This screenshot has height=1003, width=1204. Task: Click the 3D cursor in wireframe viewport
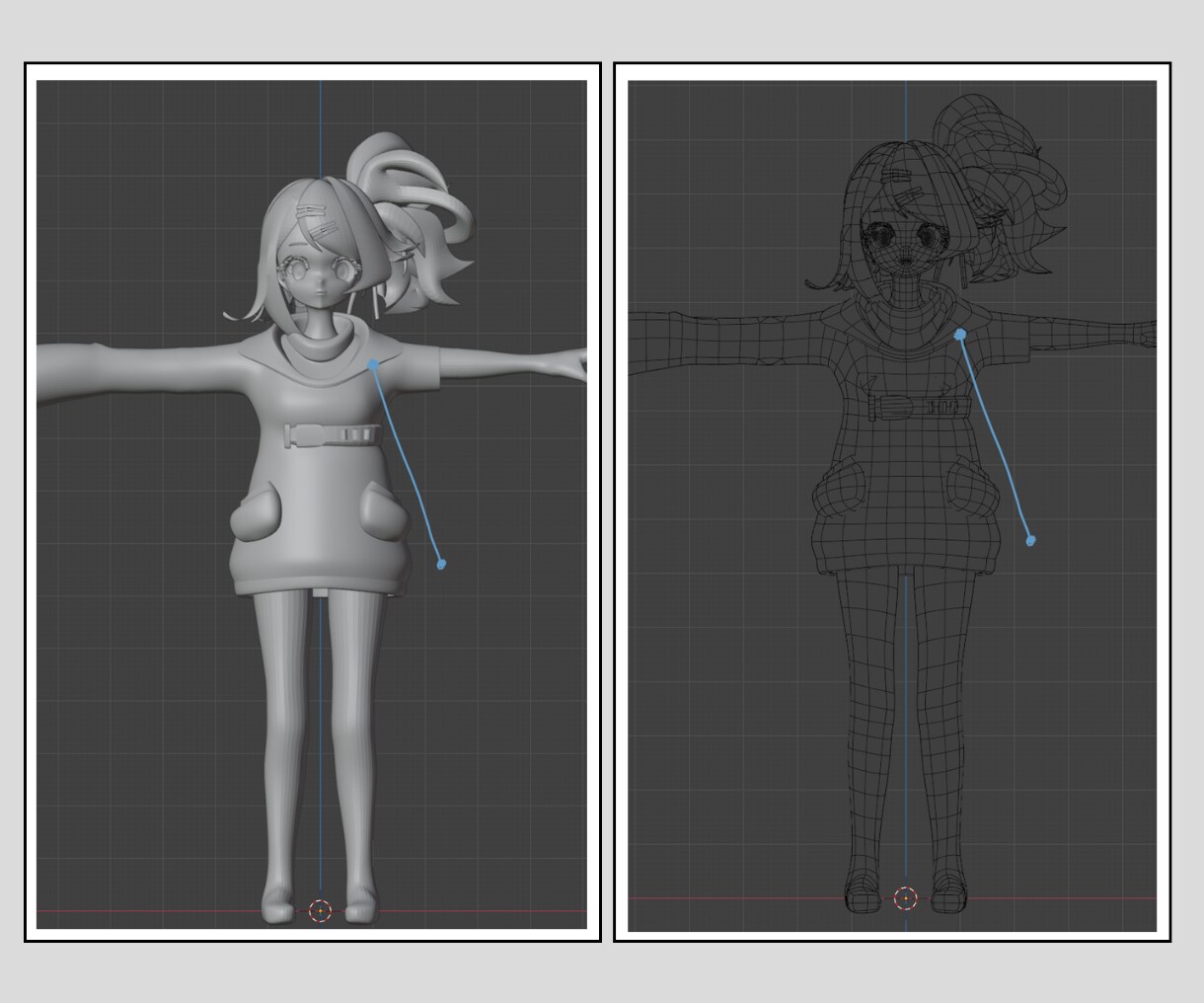coord(905,898)
